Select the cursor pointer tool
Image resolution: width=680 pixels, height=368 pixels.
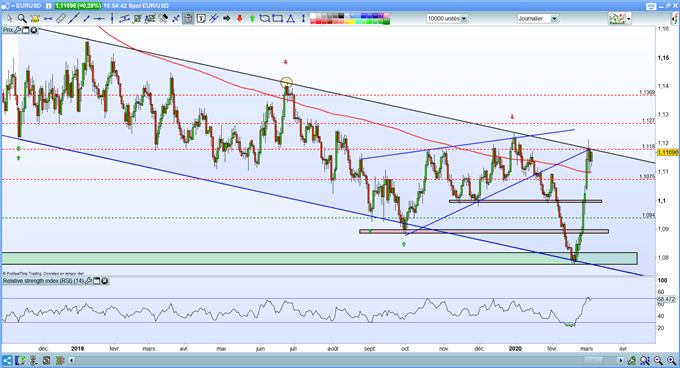pos(10,19)
